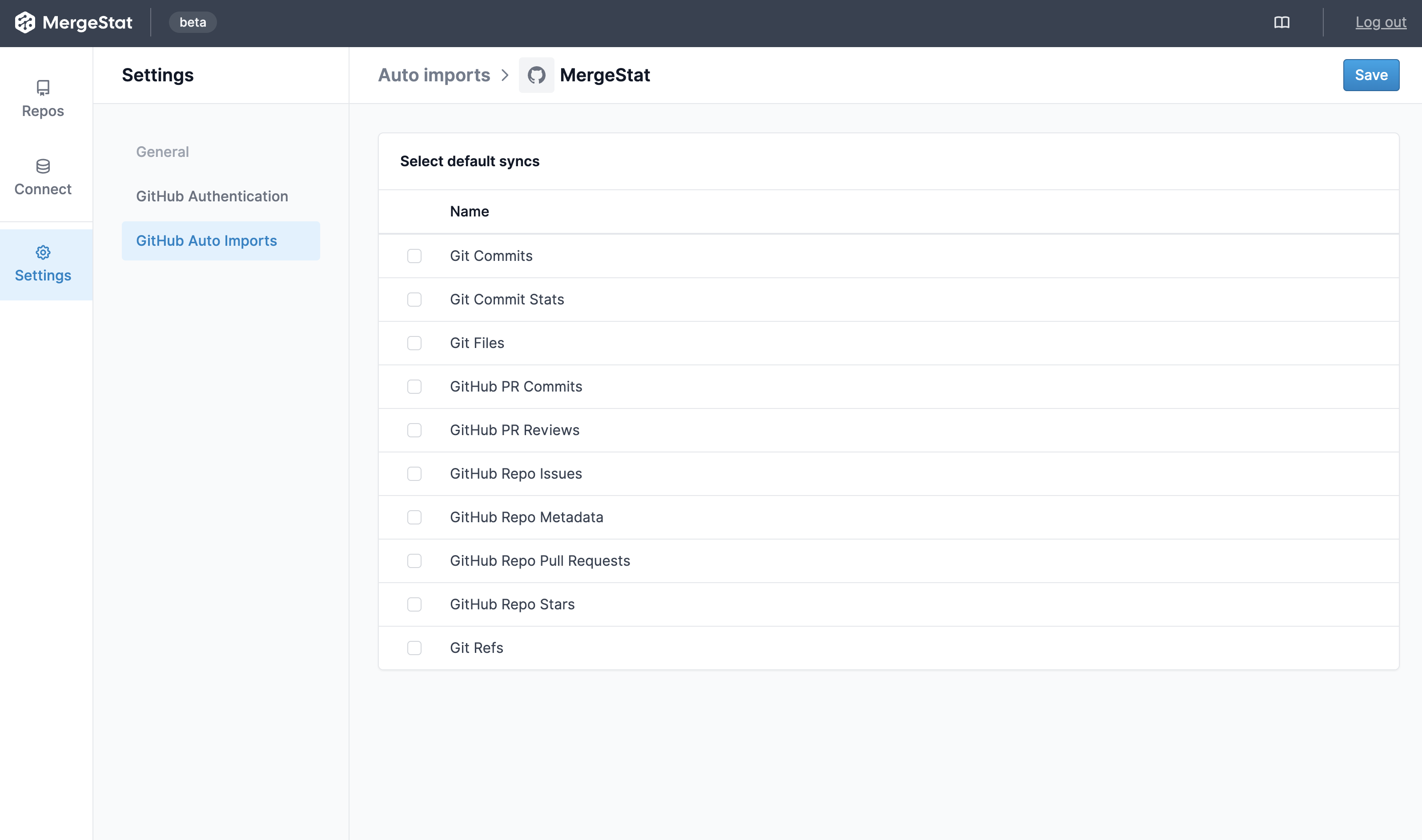Click the Settings gear icon in sidebar
The height and width of the screenshot is (840, 1422).
43,252
